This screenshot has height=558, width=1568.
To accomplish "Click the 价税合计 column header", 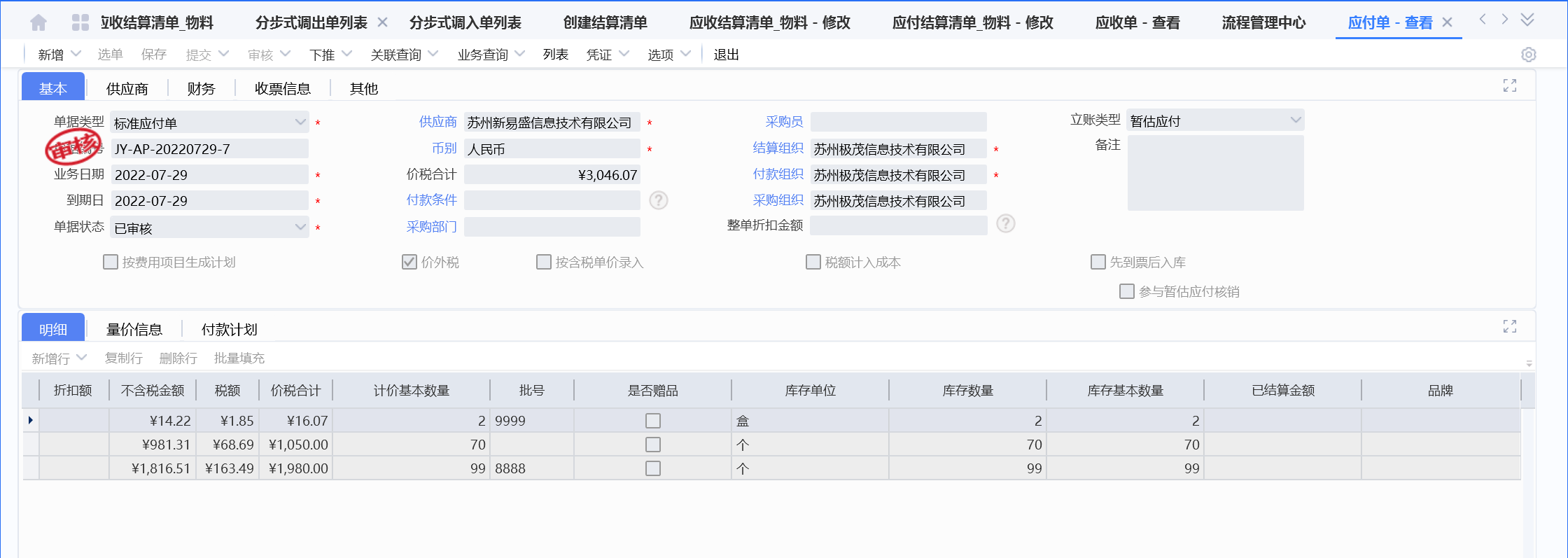I will (296, 391).
